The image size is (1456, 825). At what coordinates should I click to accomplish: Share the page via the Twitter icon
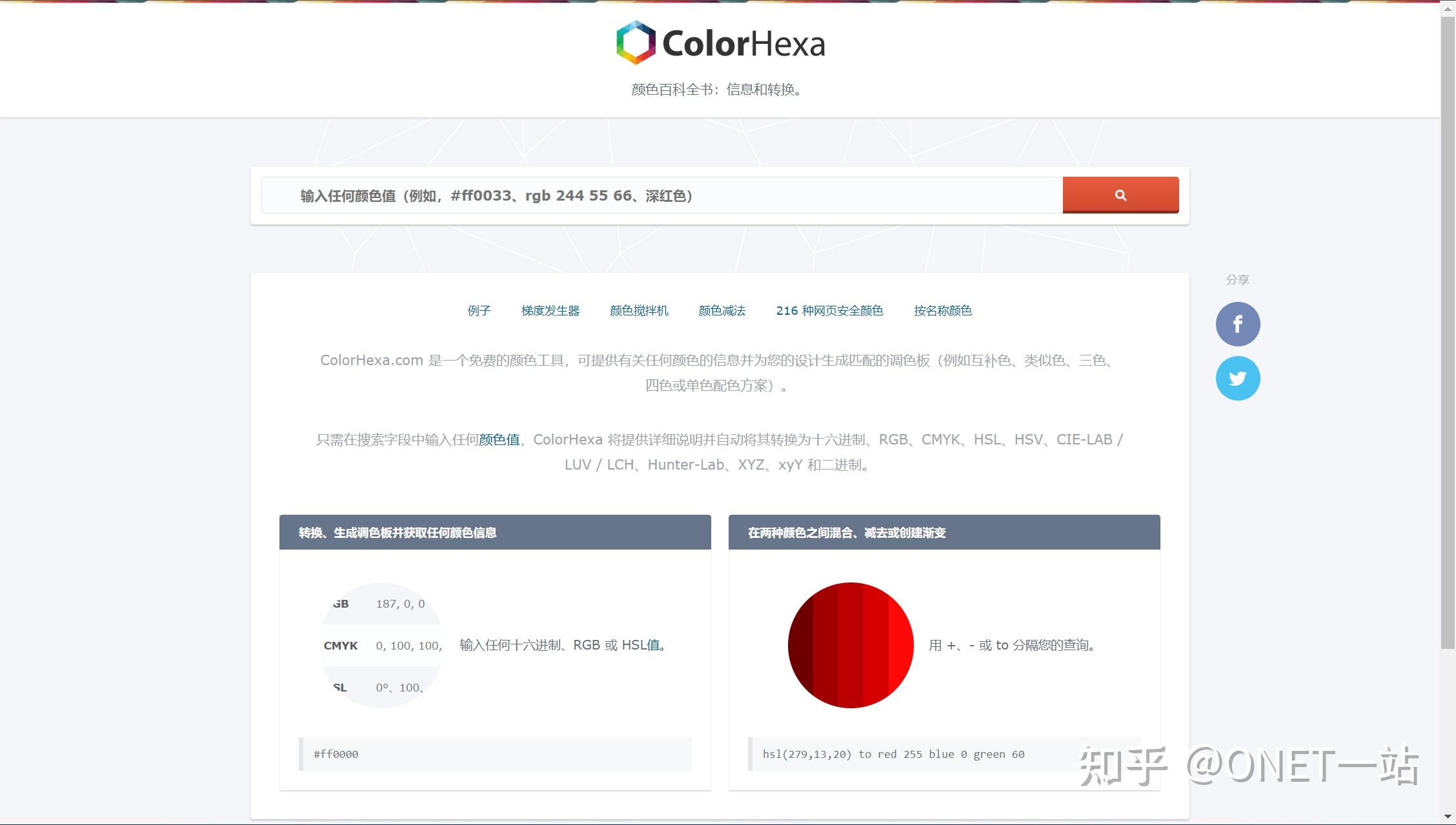click(1238, 378)
